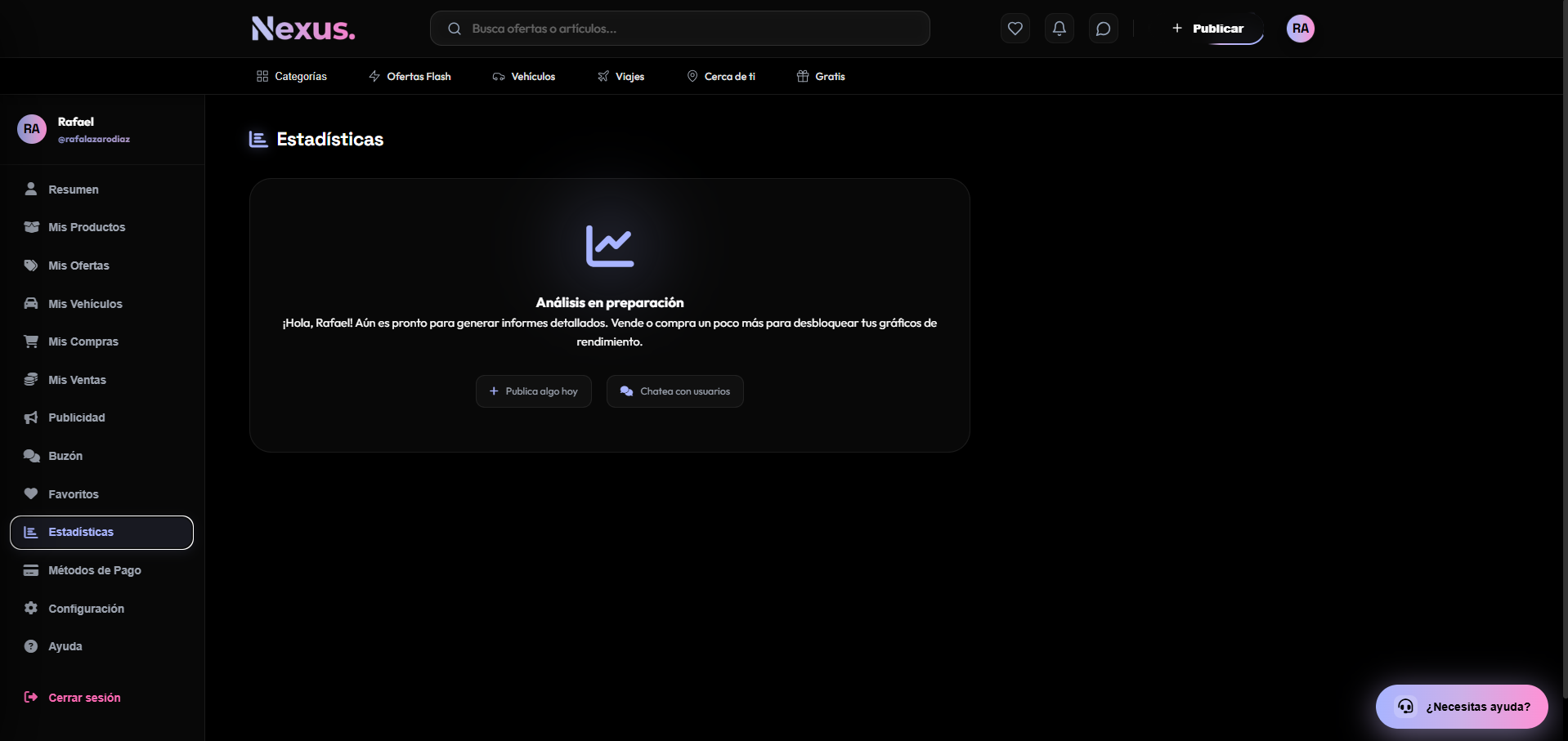Open Configuración settings
The height and width of the screenshot is (741, 1568).
[101, 609]
